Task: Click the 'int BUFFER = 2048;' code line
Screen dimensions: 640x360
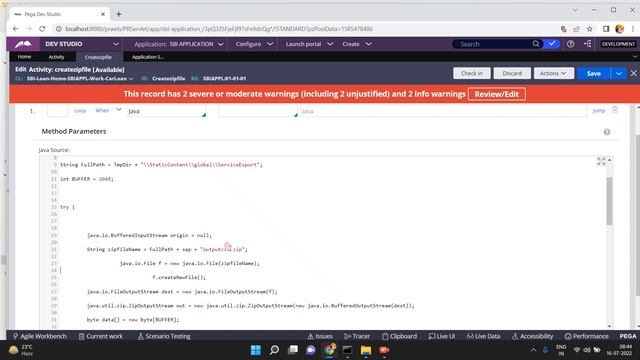Action: click(x=87, y=179)
